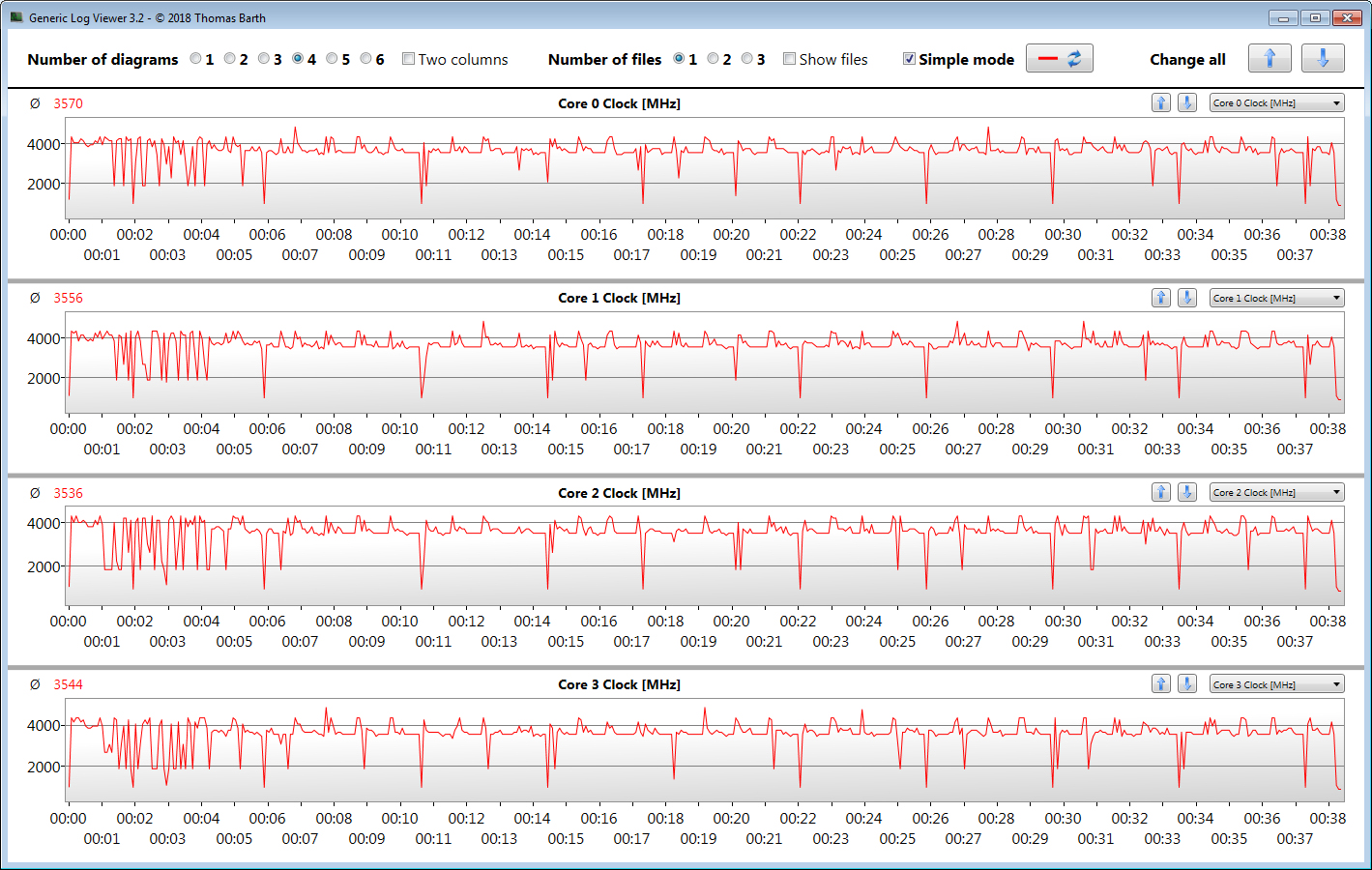Shift the Core 2 Clock diagram up
The image size is (1372, 870).
pyautogui.click(x=1161, y=492)
